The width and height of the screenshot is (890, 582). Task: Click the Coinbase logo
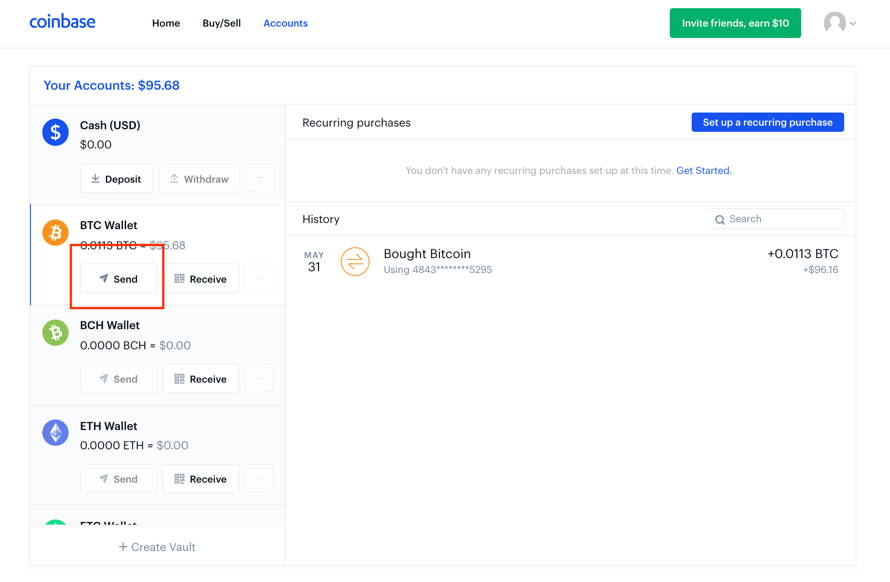pyautogui.click(x=62, y=22)
